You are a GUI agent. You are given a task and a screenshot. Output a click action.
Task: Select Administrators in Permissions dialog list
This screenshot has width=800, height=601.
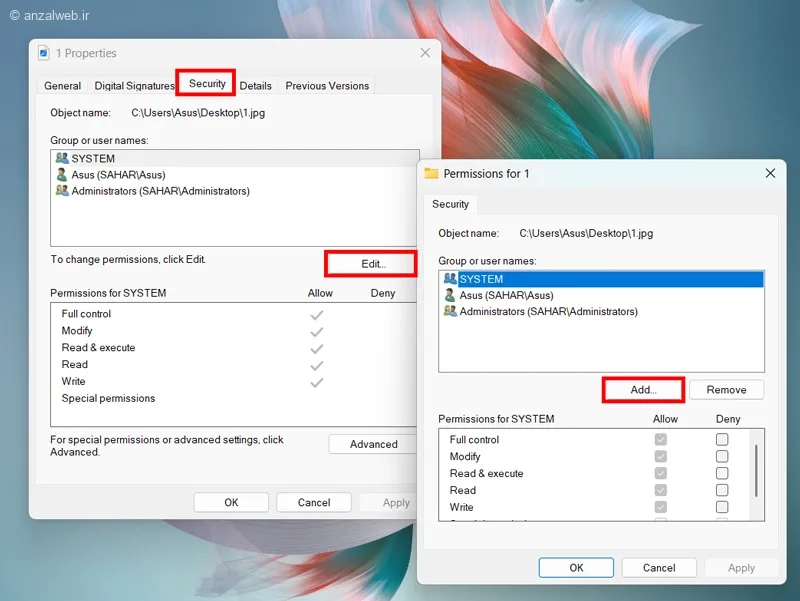pyautogui.click(x=602, y=311)
